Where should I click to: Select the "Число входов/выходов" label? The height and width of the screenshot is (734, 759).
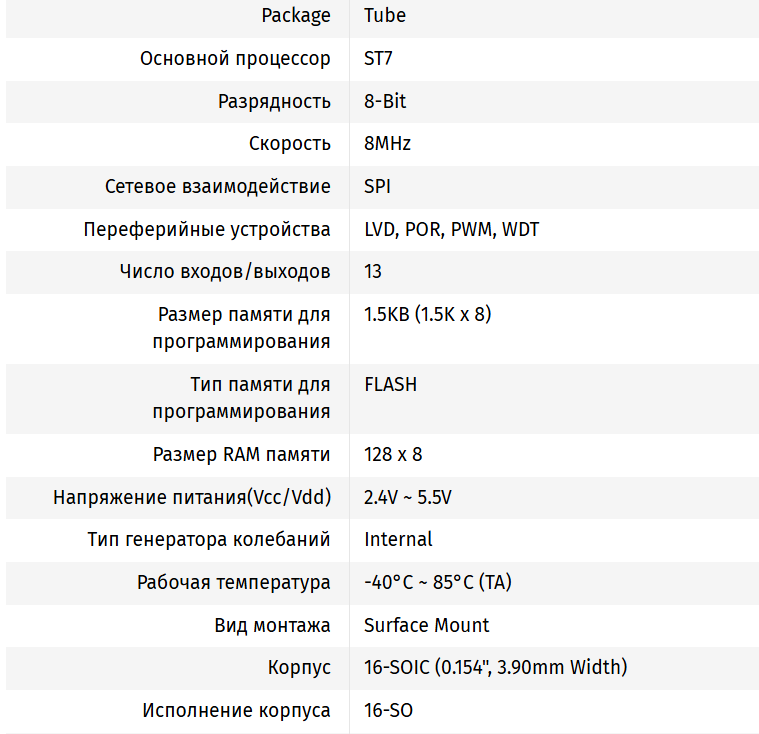coord(224,271)
